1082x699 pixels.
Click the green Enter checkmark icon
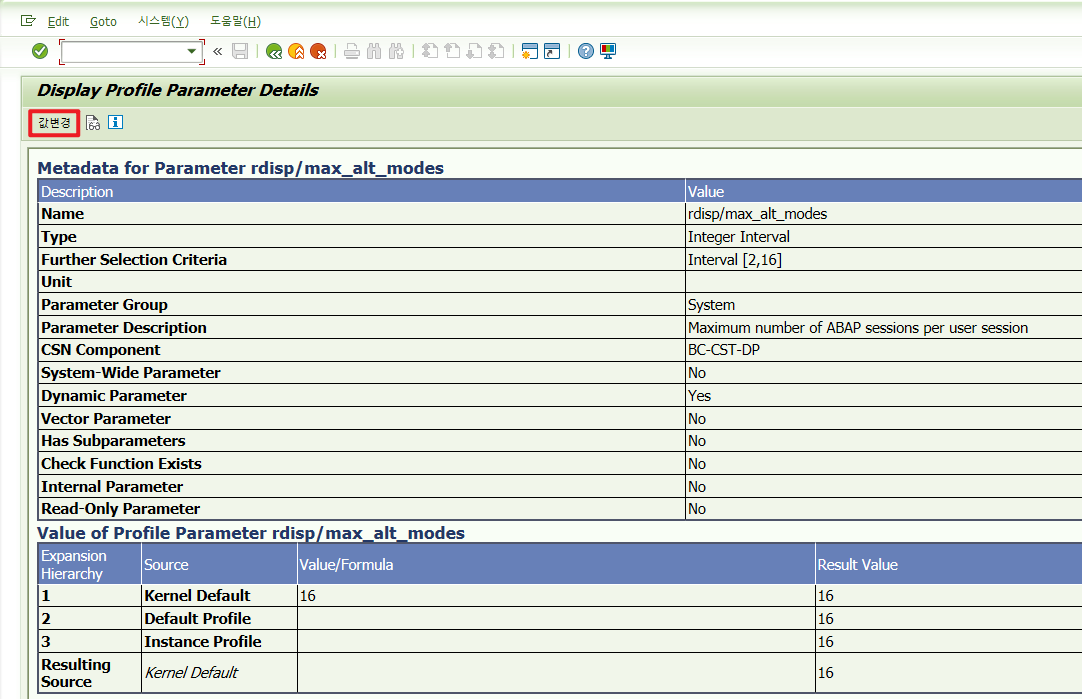click(40, 51)
